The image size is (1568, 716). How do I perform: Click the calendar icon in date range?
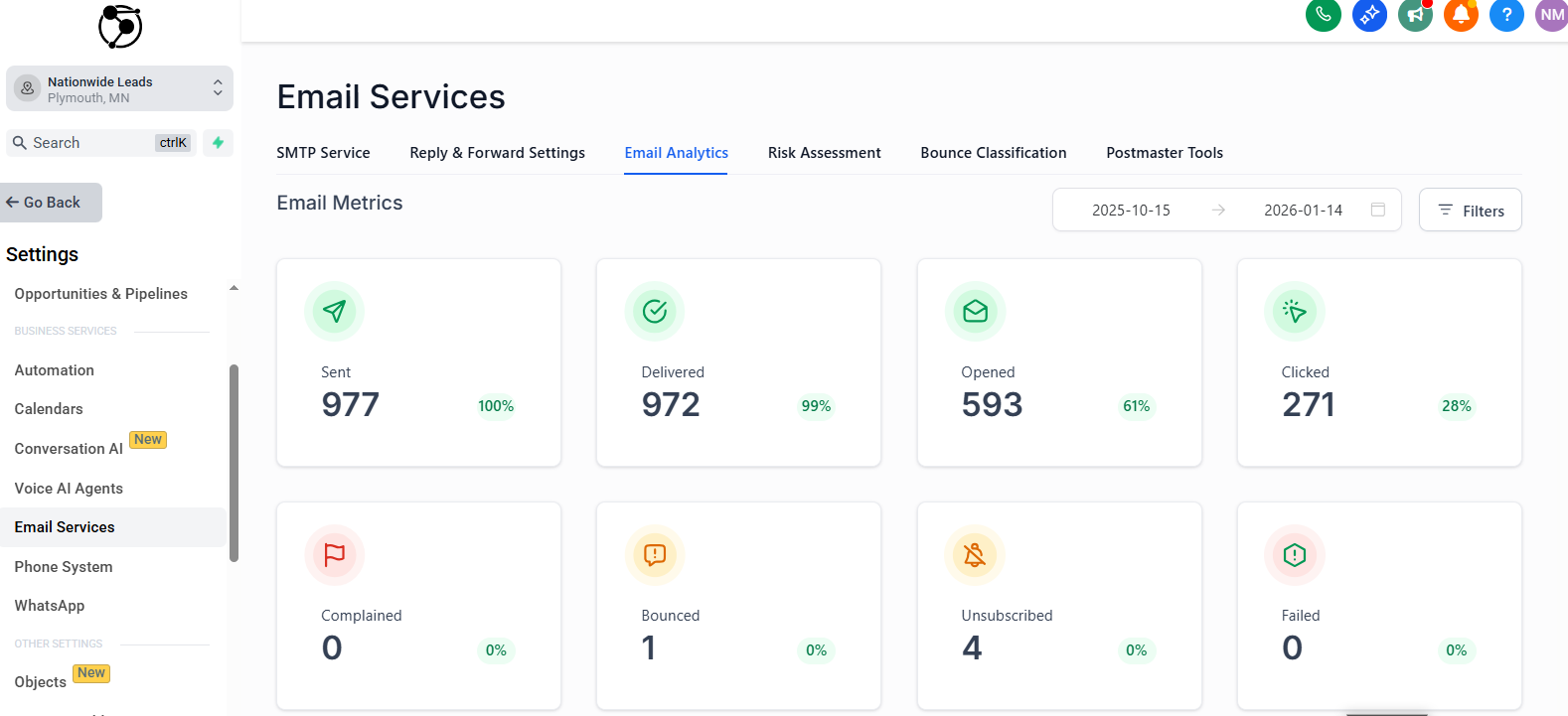(1378, 210)
